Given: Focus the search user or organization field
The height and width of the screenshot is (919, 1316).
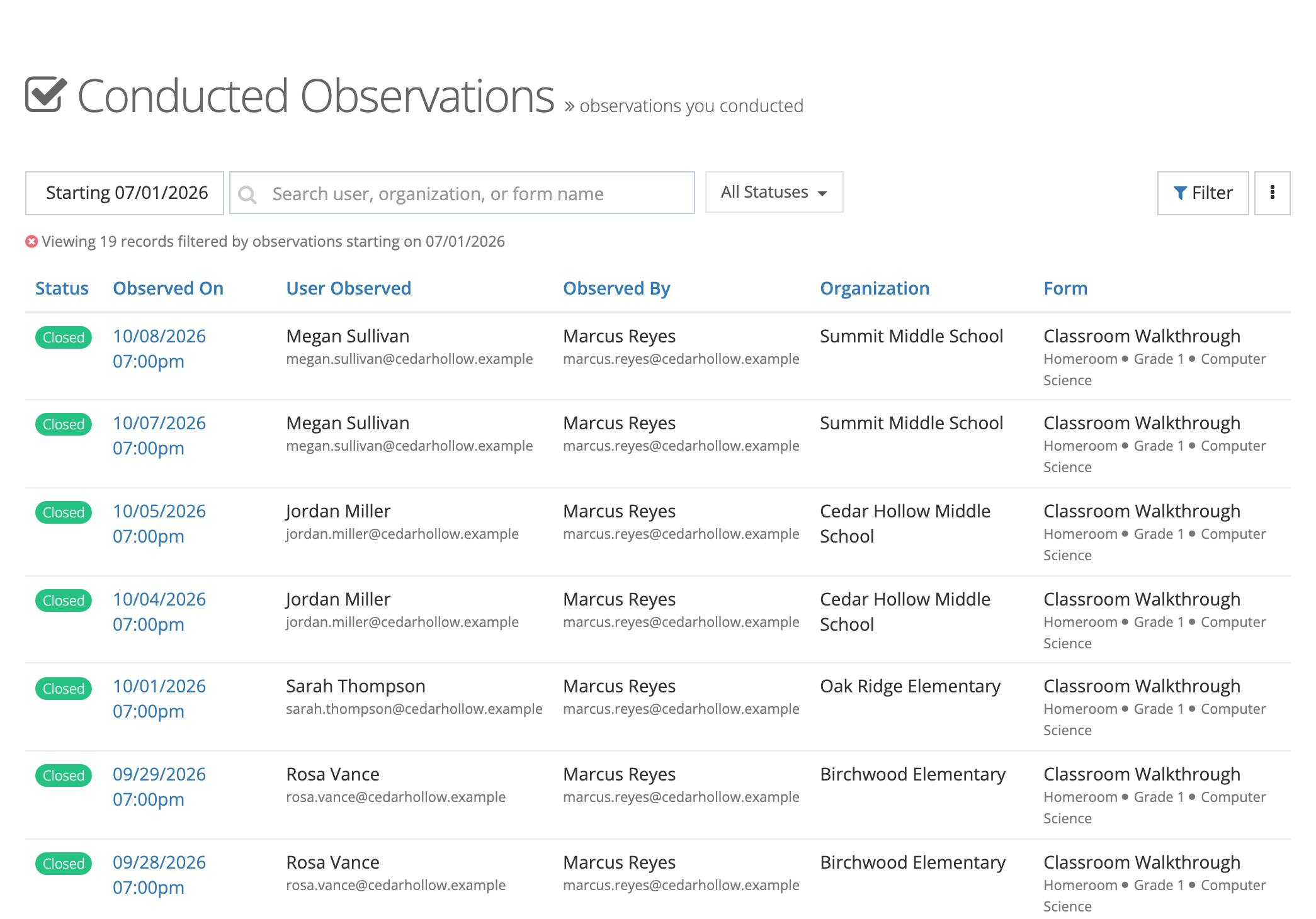Looking at the screenshot, I should (462, 193).
